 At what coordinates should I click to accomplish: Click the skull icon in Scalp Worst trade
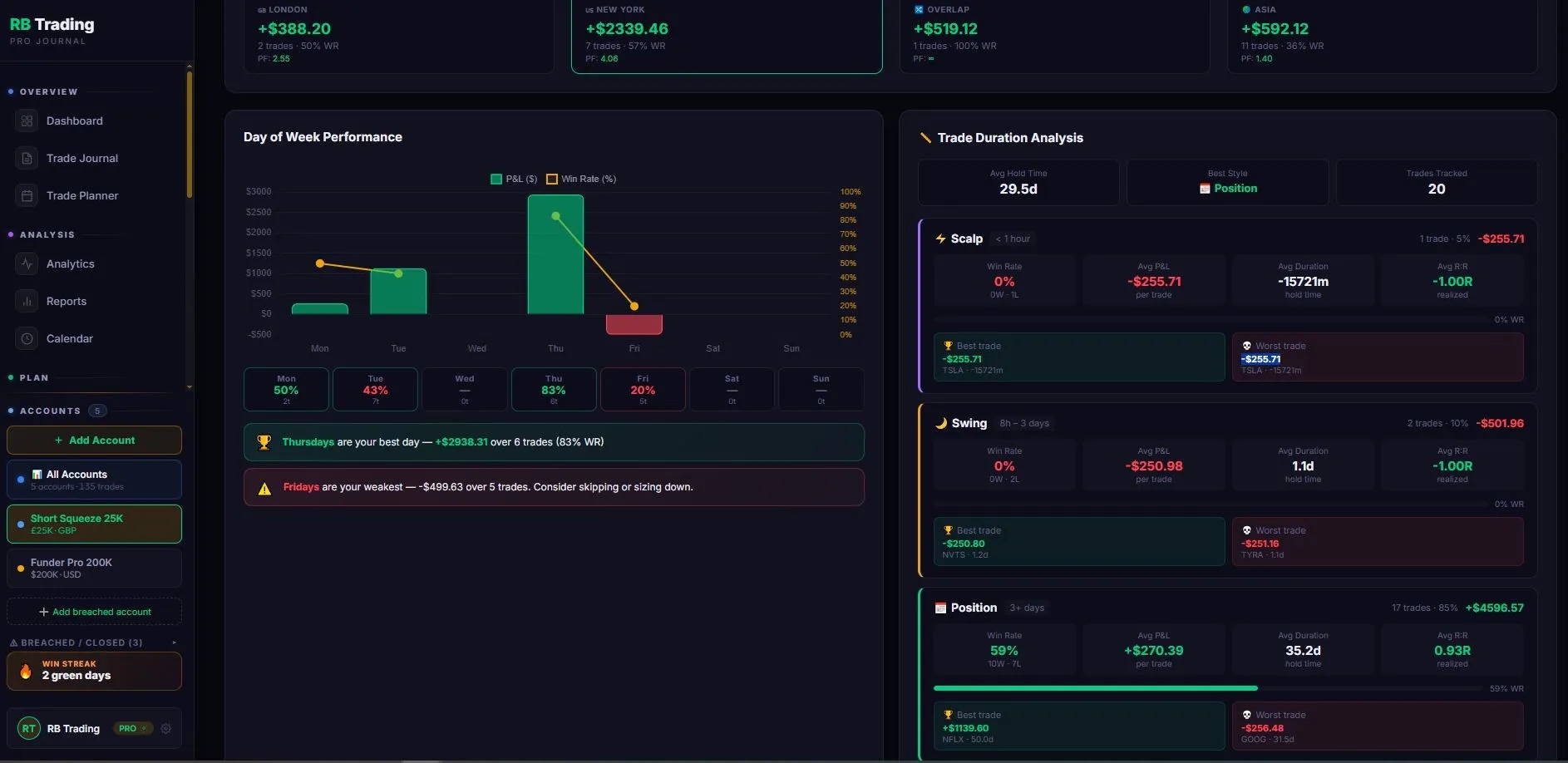1247,346
